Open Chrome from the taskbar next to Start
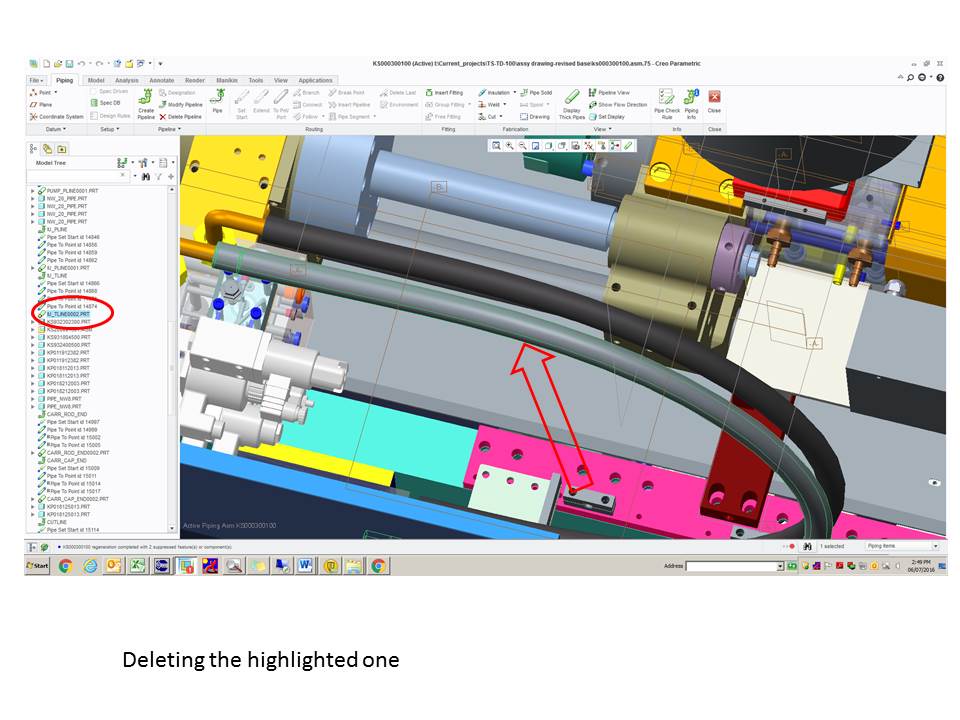960x720 pixels. 66,566
